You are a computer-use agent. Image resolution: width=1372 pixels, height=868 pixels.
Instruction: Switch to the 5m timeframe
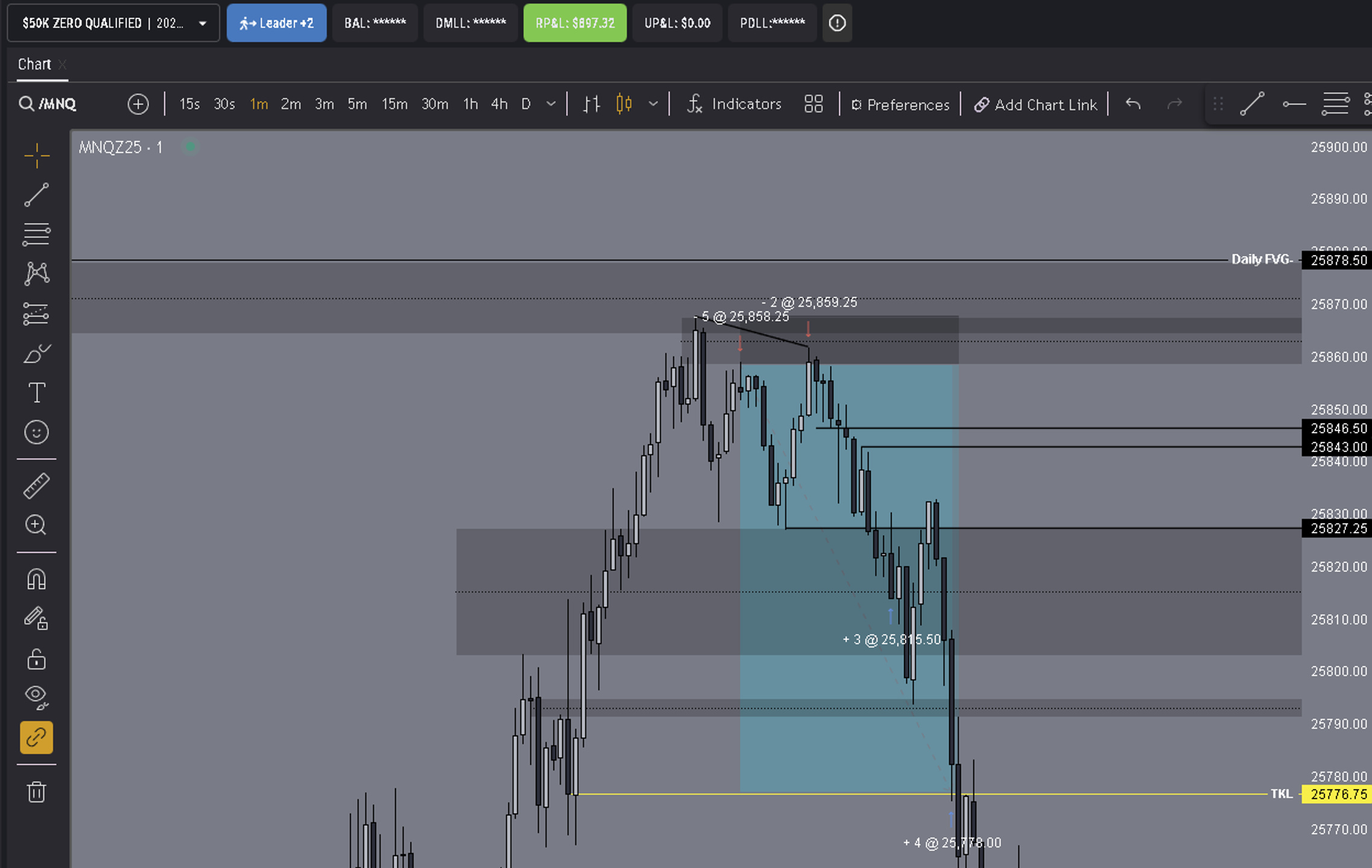coord(357,104)
